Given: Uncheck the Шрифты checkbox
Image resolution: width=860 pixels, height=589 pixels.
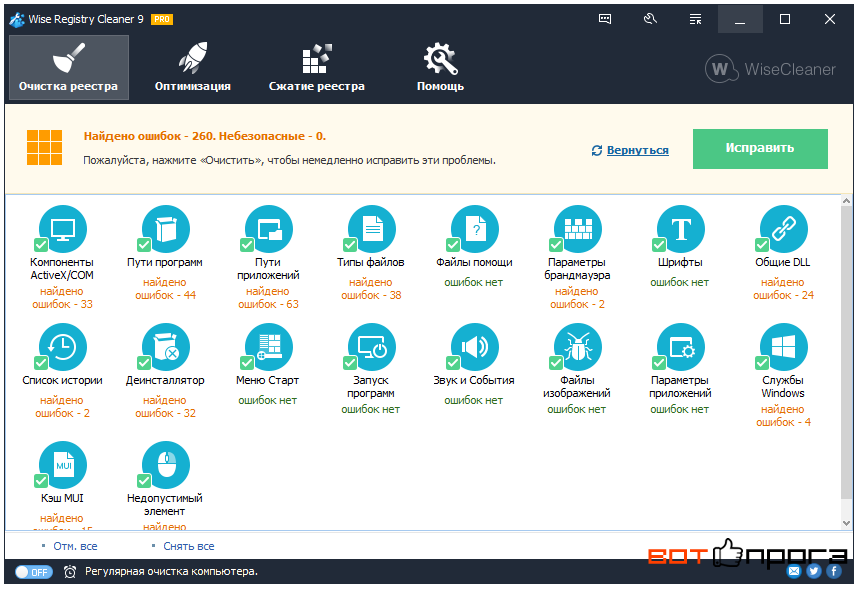Looking at the screenshot, I should (x=659, y=245).
